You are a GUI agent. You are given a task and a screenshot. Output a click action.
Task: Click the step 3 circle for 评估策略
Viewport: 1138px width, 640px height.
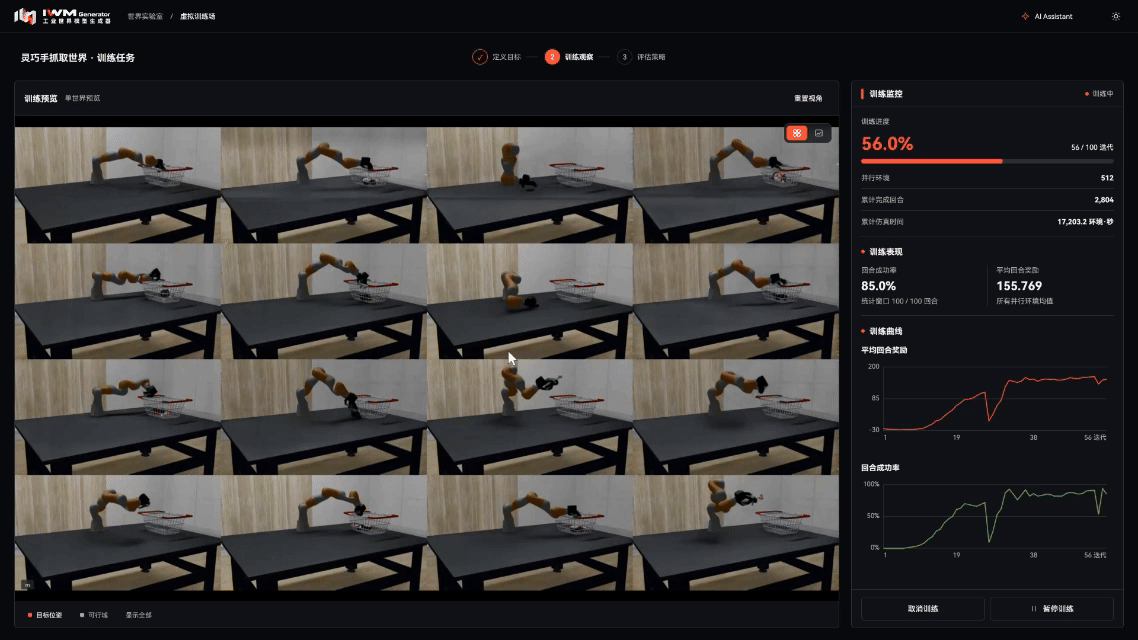624,57
